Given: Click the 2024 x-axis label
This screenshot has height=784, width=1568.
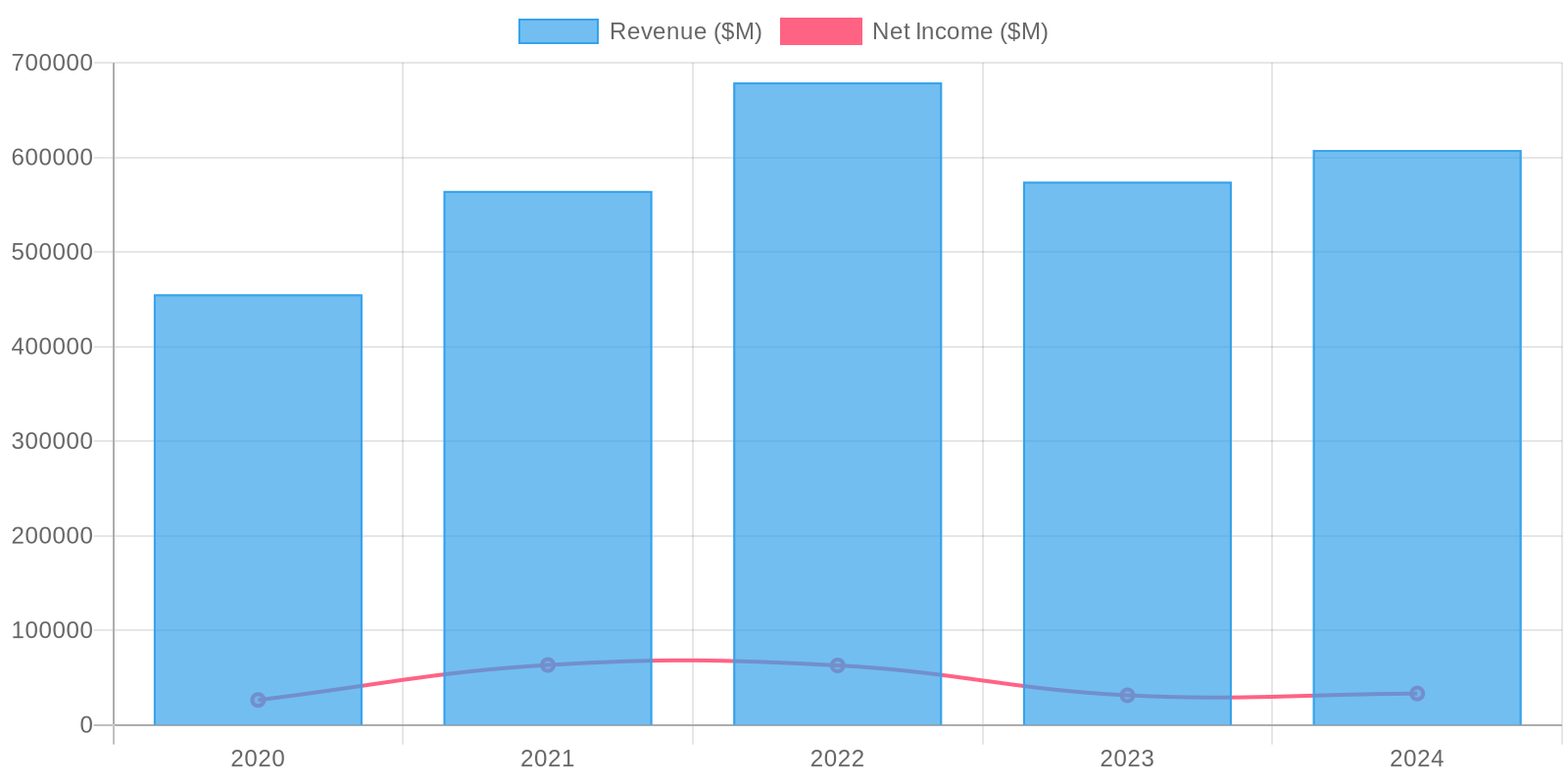Looking at the screenshot, I should tap(1417, 759).
